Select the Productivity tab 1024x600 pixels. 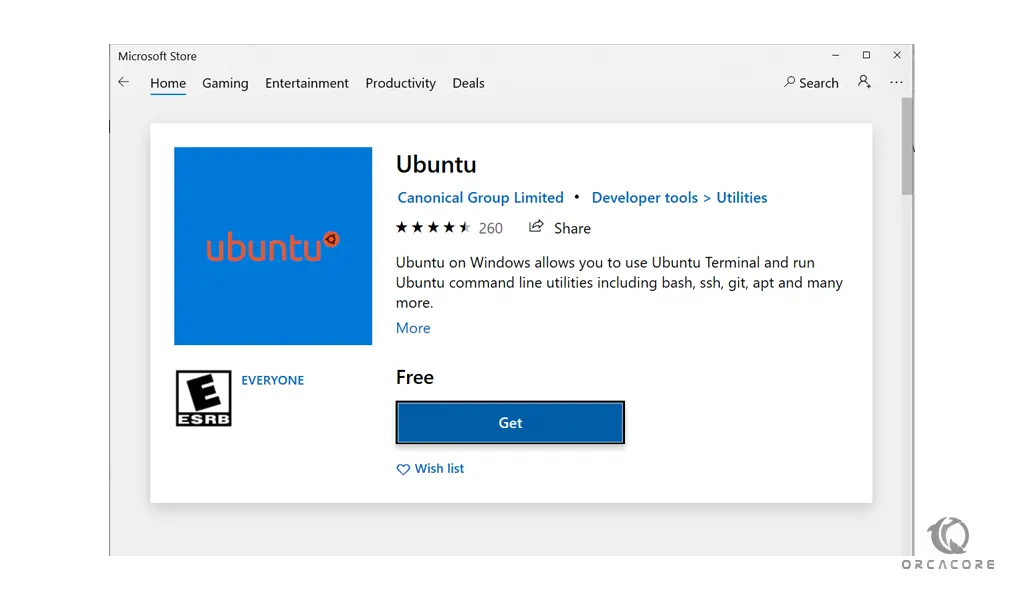(400, 84)
